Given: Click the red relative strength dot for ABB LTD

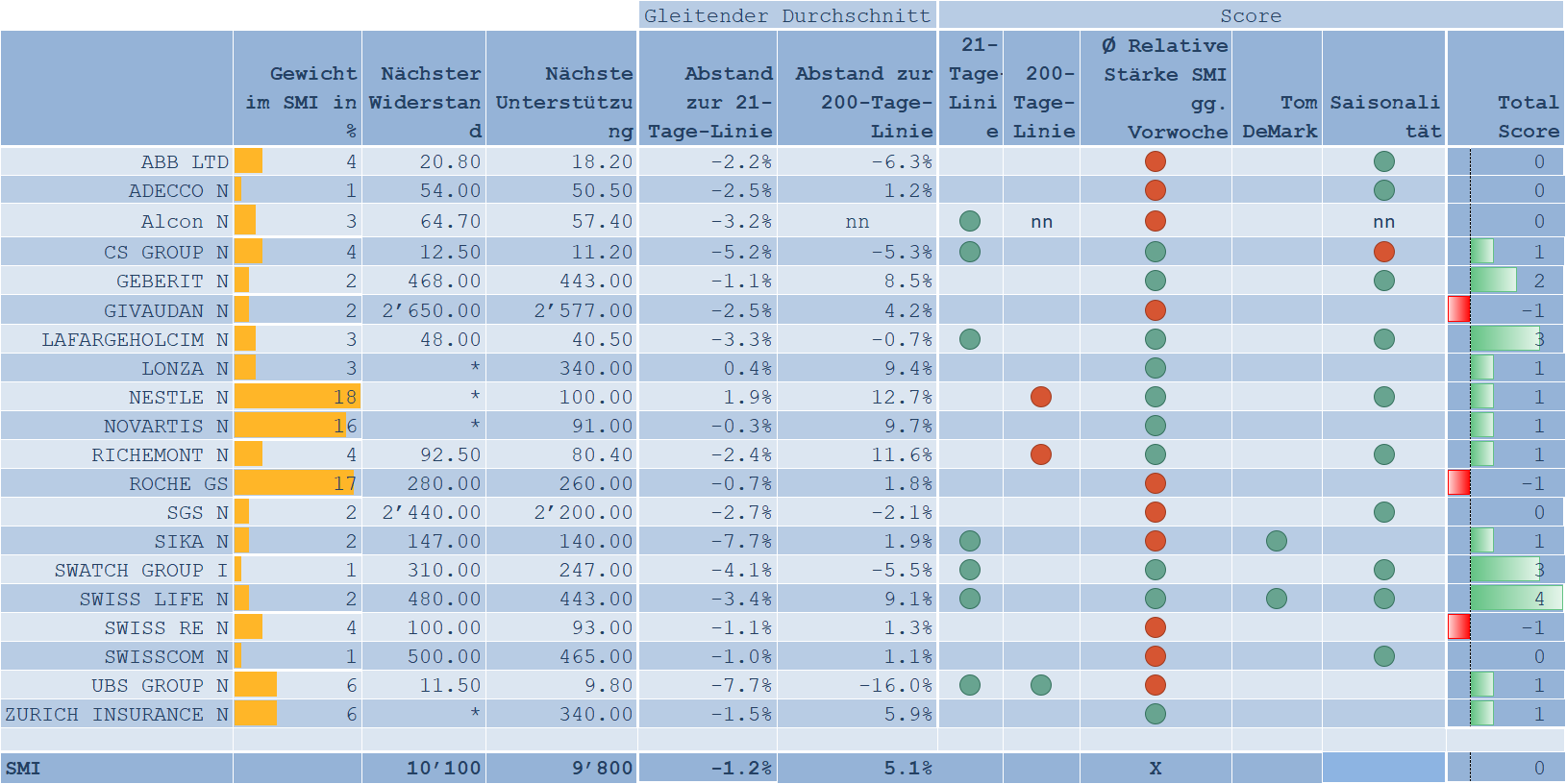Looking at the screenshot, I should coord(1155,162).
